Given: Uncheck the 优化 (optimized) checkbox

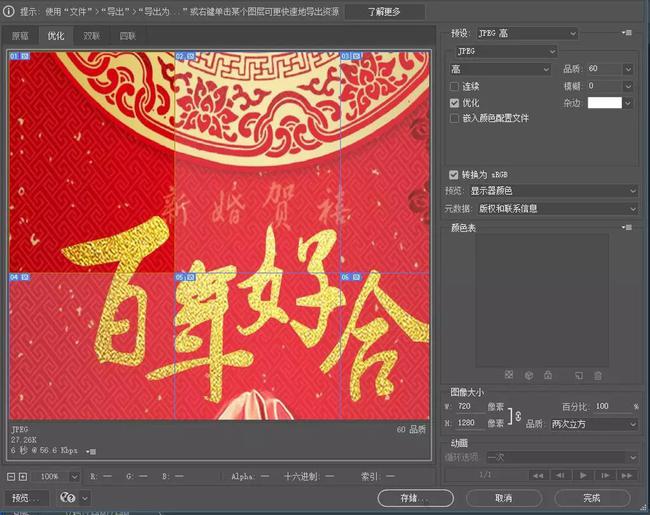Looking at the screenshot, I should click(454, 103).
